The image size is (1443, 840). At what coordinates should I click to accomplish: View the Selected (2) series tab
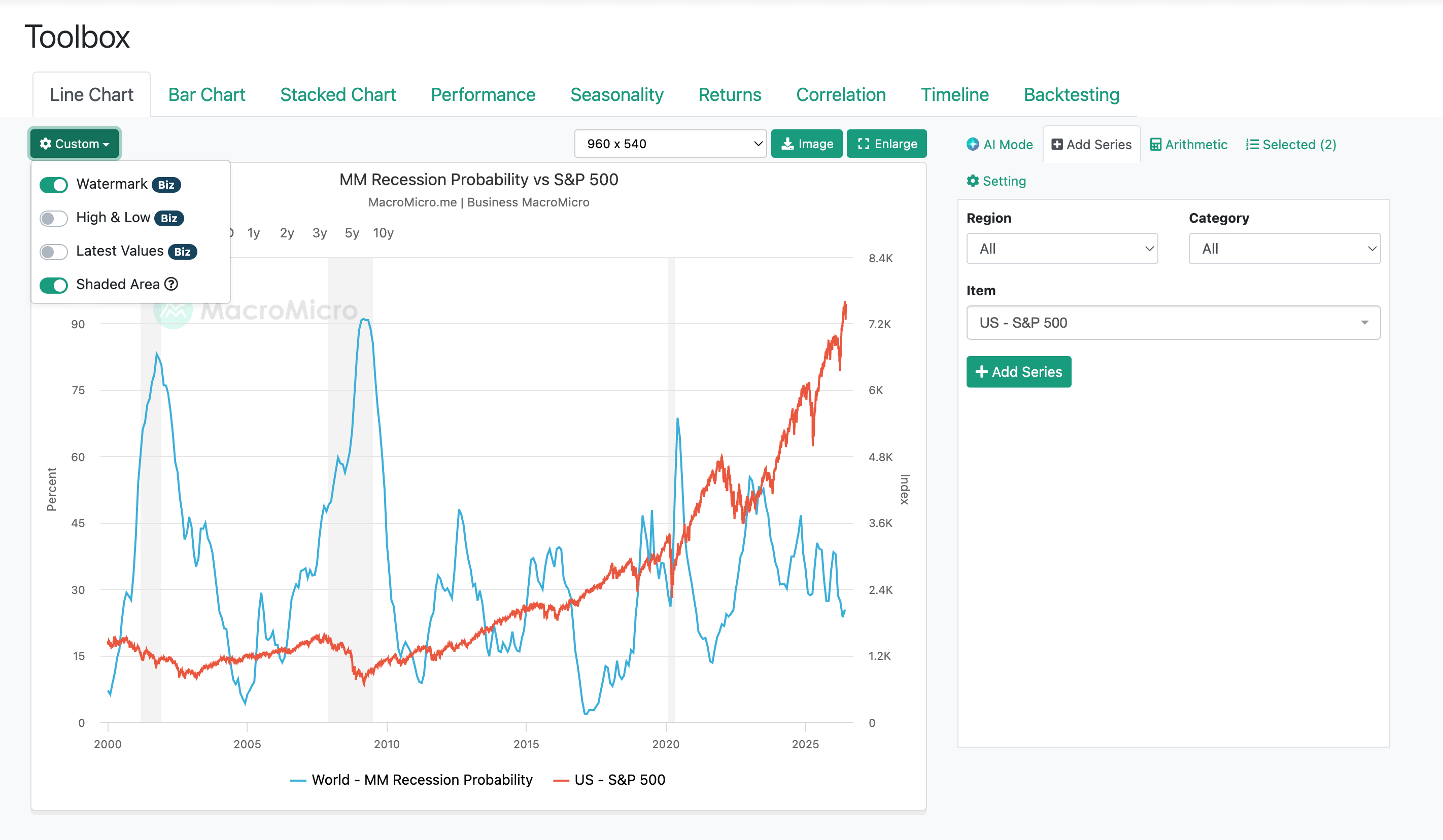point(1291,145)
